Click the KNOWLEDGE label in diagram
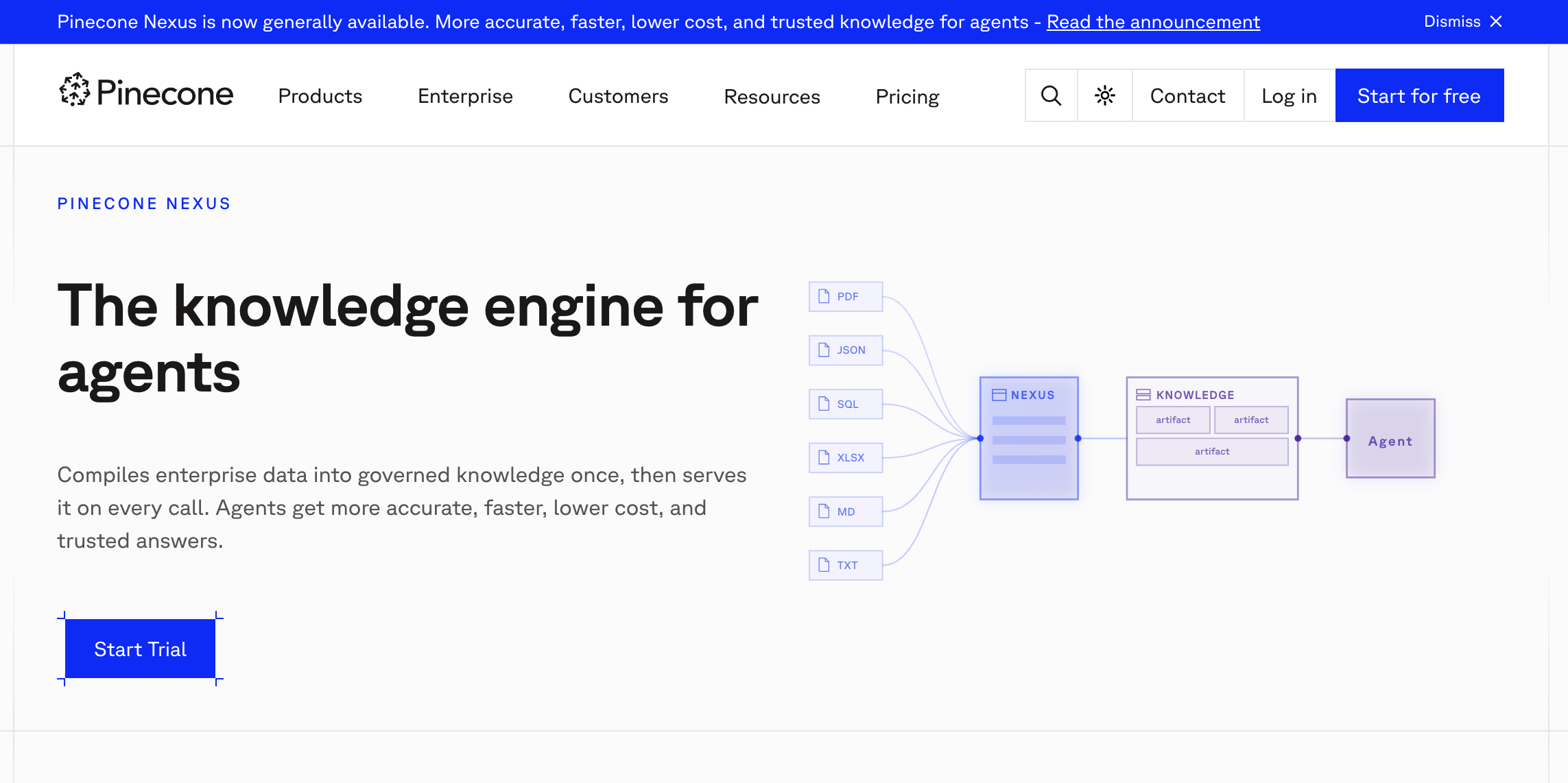Viewport: 1568px width, 783px height. [1195, 395]
